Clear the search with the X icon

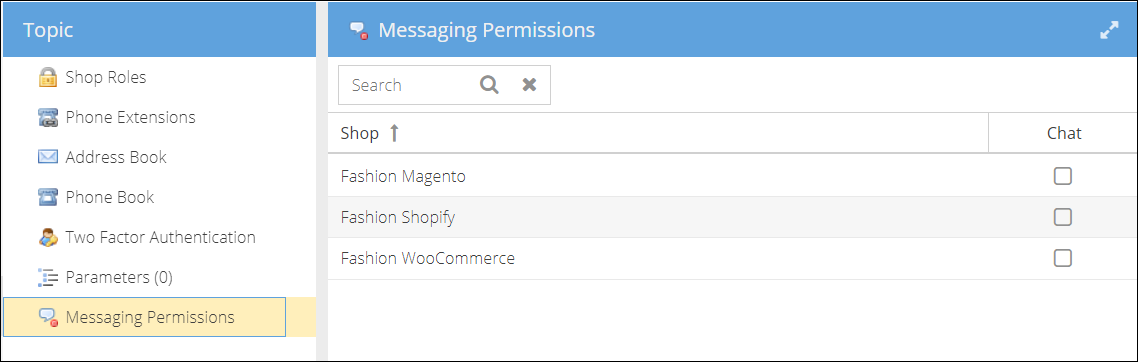click(530, 85)
